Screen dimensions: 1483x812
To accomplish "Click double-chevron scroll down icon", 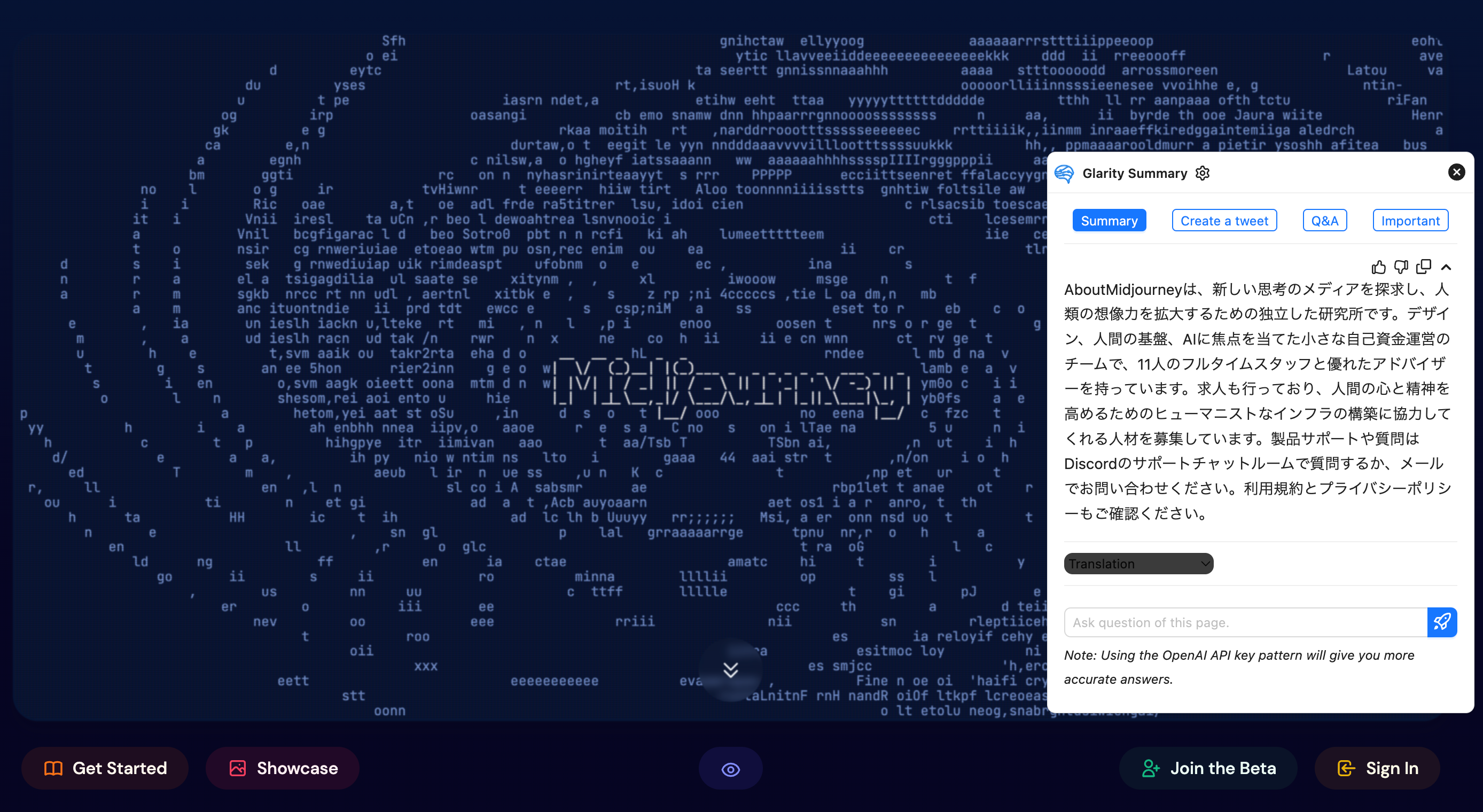I will (x=731, y=670).
